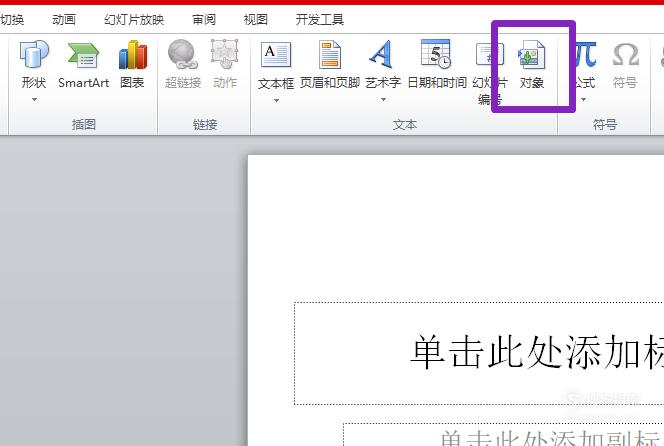The width and height of the screenshot is (664, 446).
Task: Expand the Shapes (形状) dropdown arrow
Action: click(x=34, y=100)
